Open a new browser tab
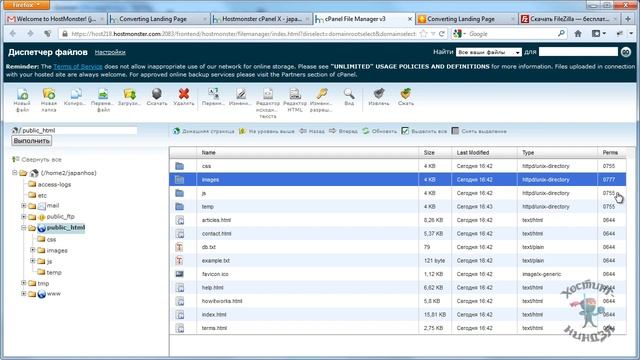This screenshot has height=360, width=640. pos(628,19)
